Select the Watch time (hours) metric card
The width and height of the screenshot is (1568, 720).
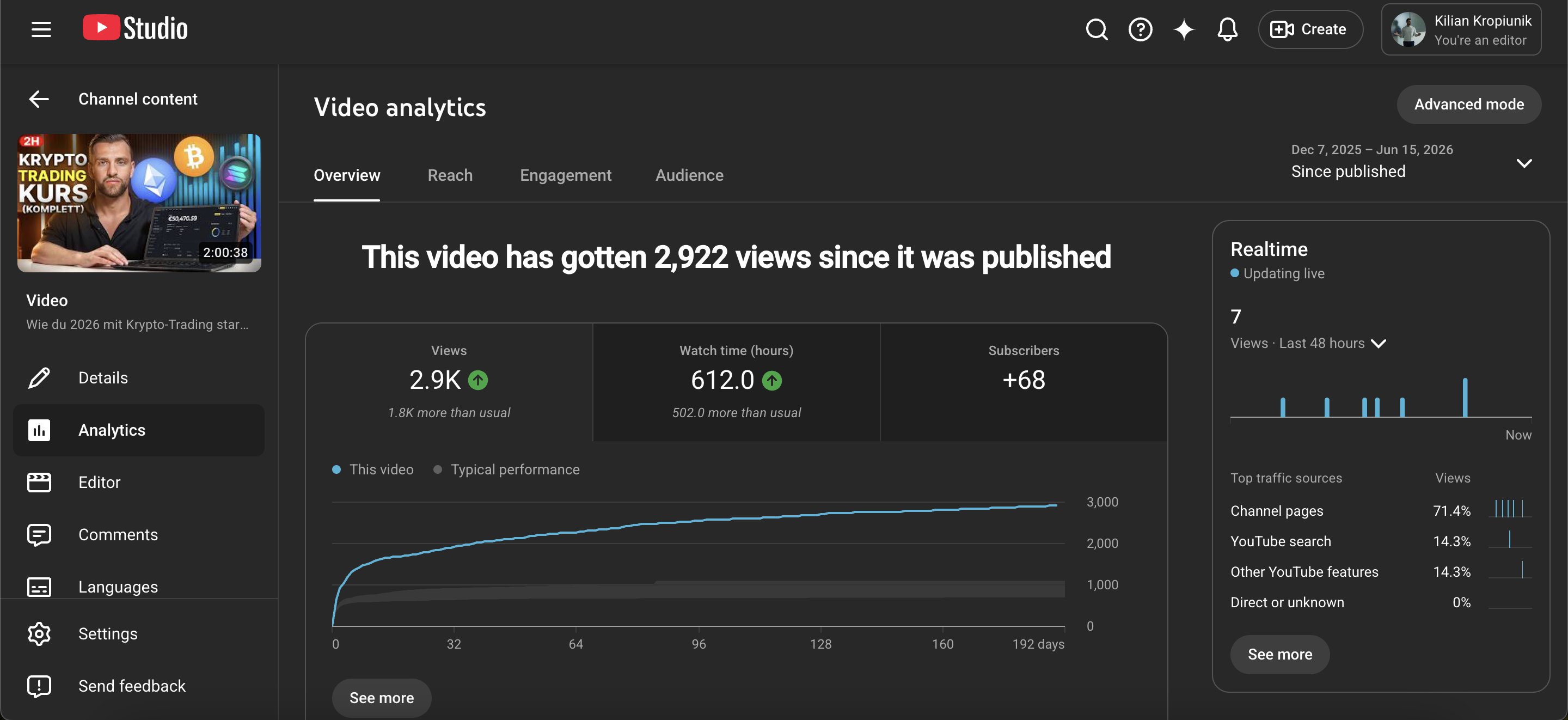click(736, 381)
